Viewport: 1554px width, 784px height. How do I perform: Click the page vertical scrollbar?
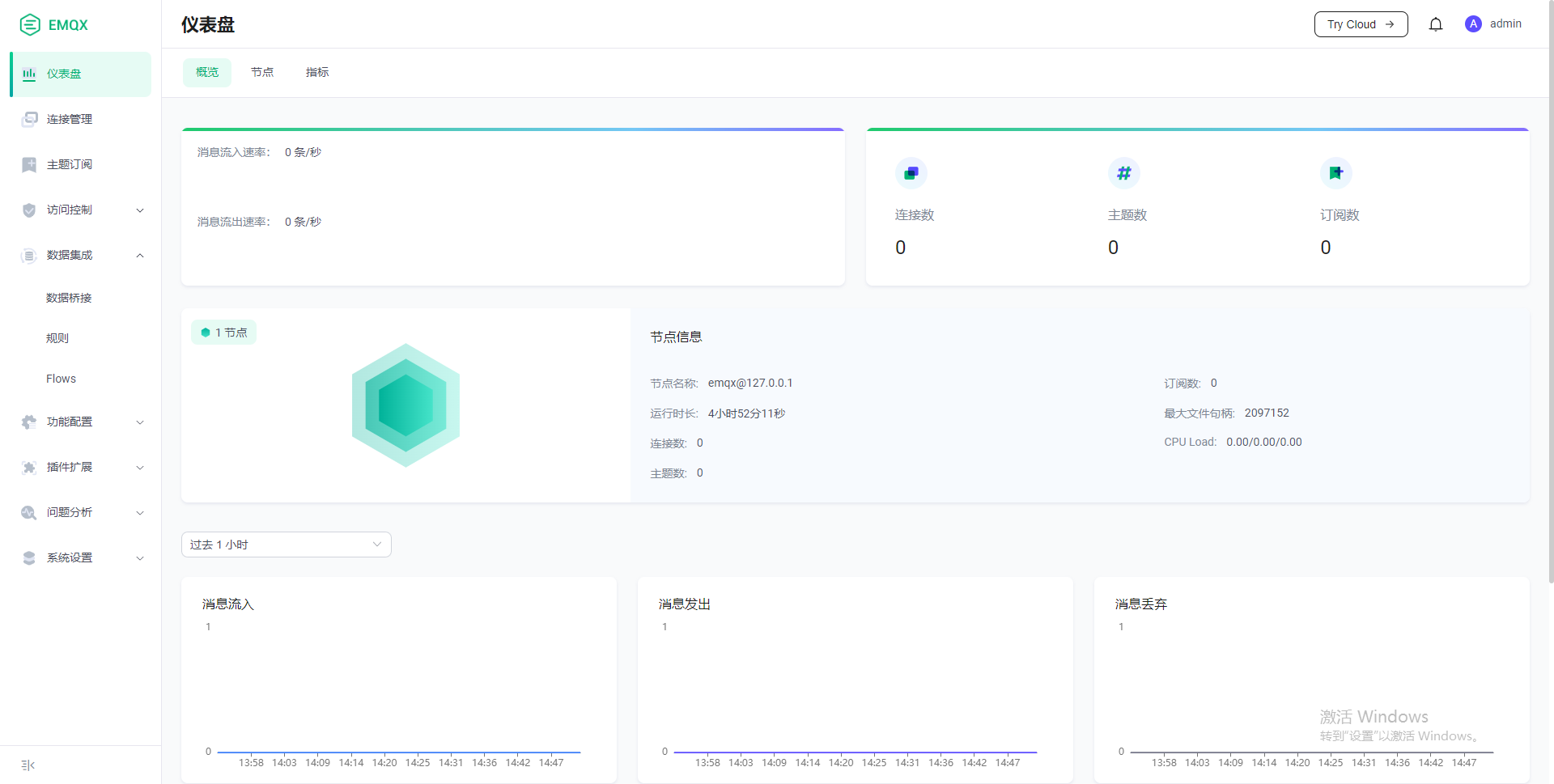pyautogui.click(x=1550, y=291)
